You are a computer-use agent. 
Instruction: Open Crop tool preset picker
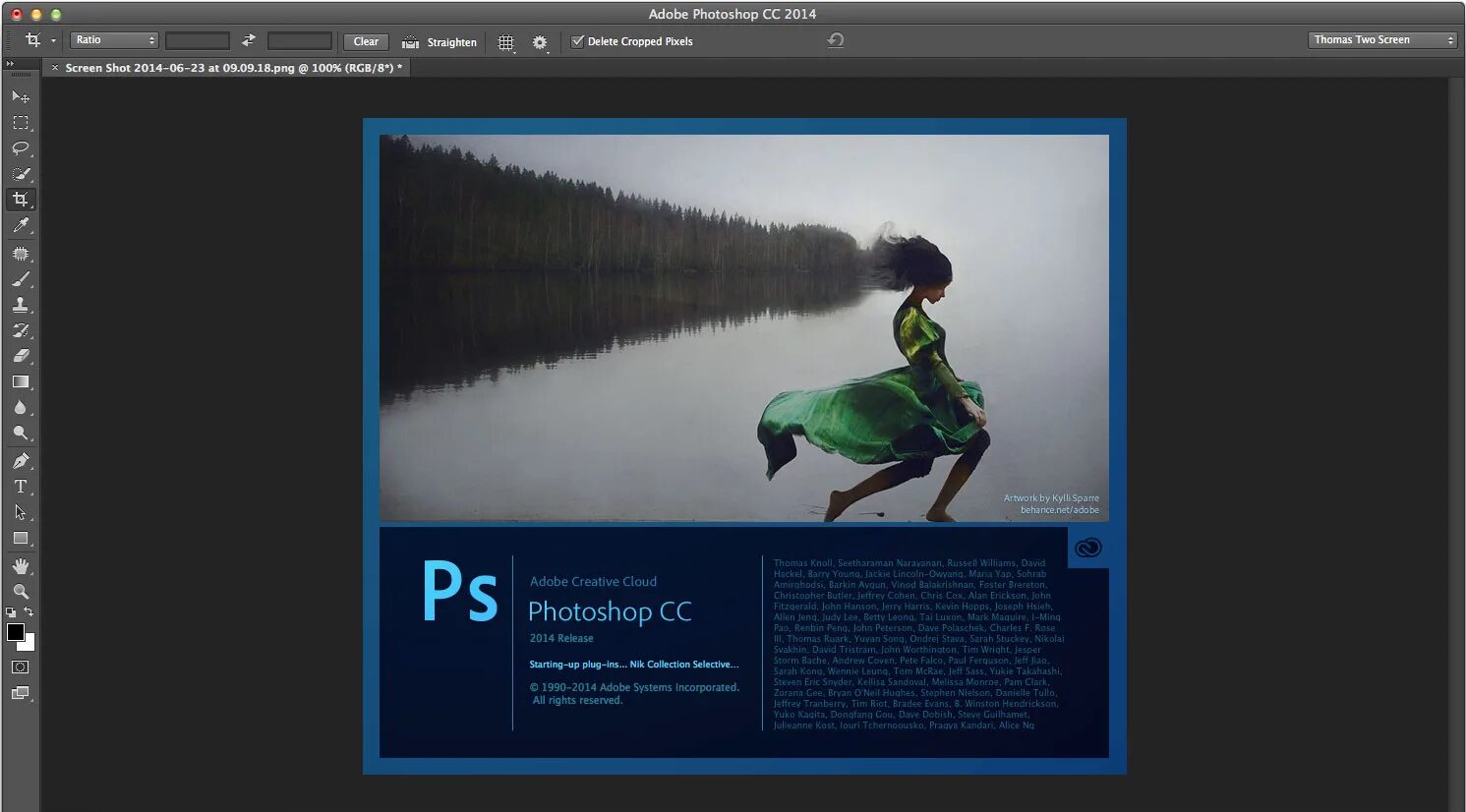click(x=38, y=40)
